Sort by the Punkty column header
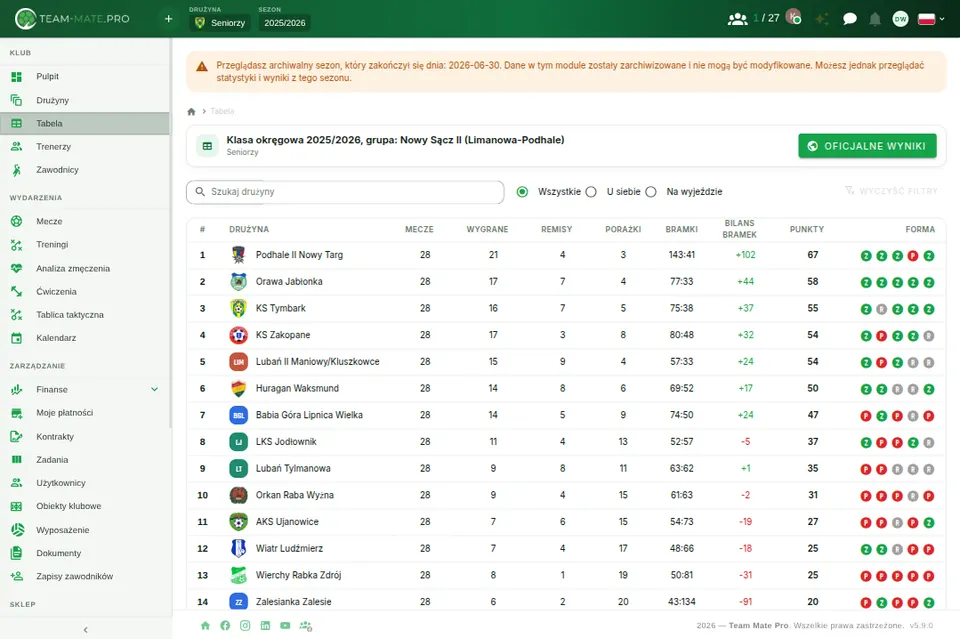The height and width of the screenshot is (639, 960). pyautogui.click(x=806, y=230)
